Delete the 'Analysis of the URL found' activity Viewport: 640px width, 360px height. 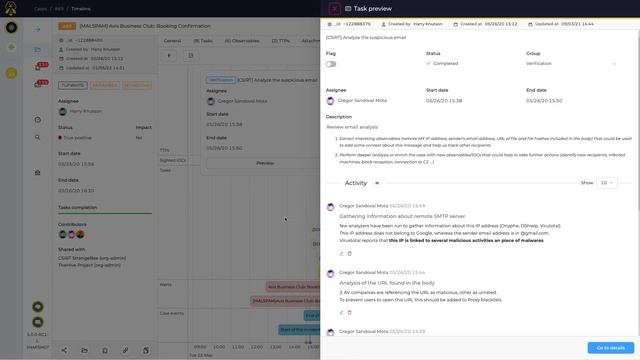(x=349, y=312)
